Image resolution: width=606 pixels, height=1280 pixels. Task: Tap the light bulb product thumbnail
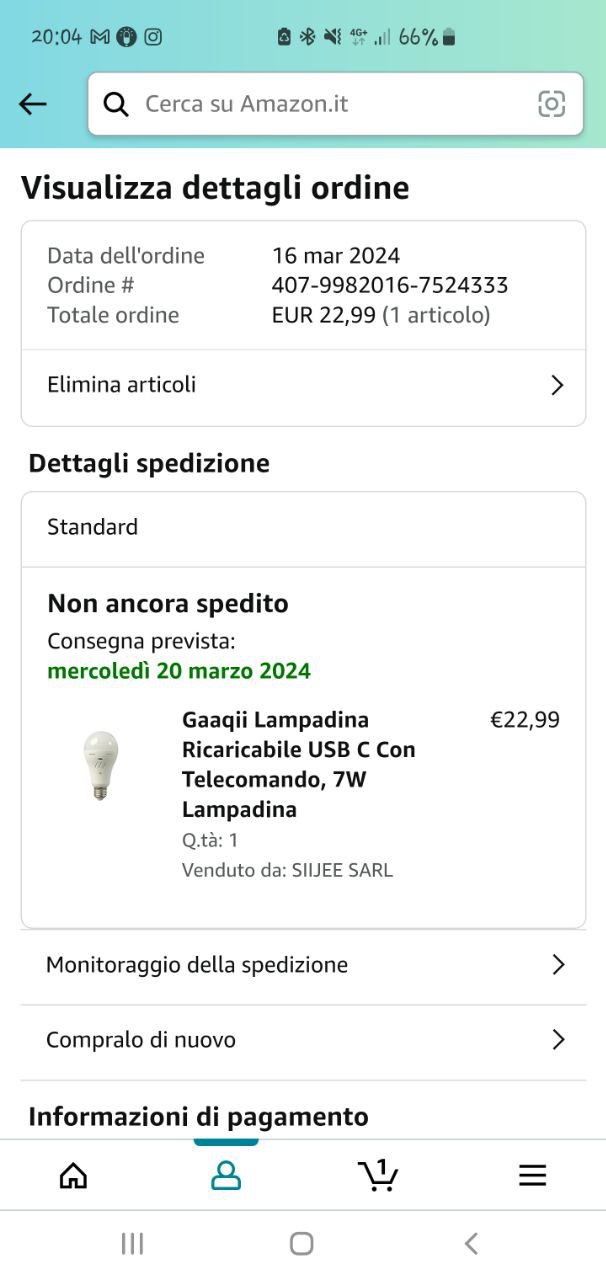click(100, 765)
